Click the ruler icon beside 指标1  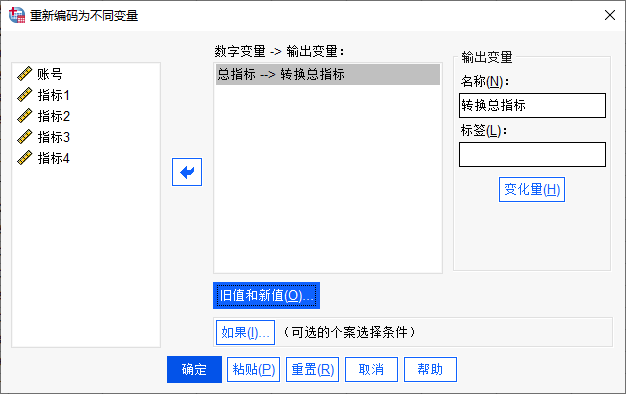click(x=25, y=95)
